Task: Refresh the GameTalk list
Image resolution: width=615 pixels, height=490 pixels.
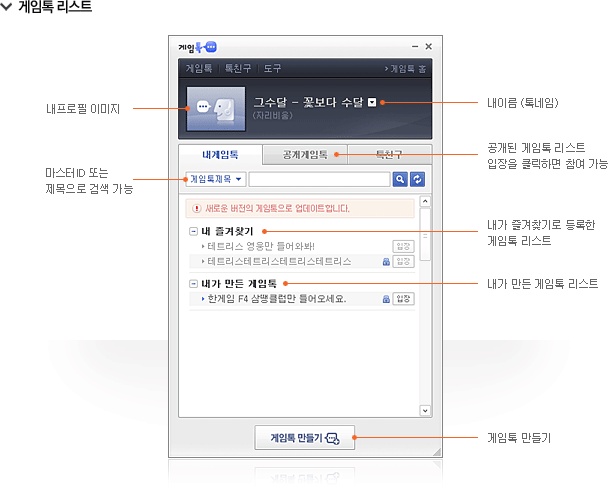Action: point(417,179)
